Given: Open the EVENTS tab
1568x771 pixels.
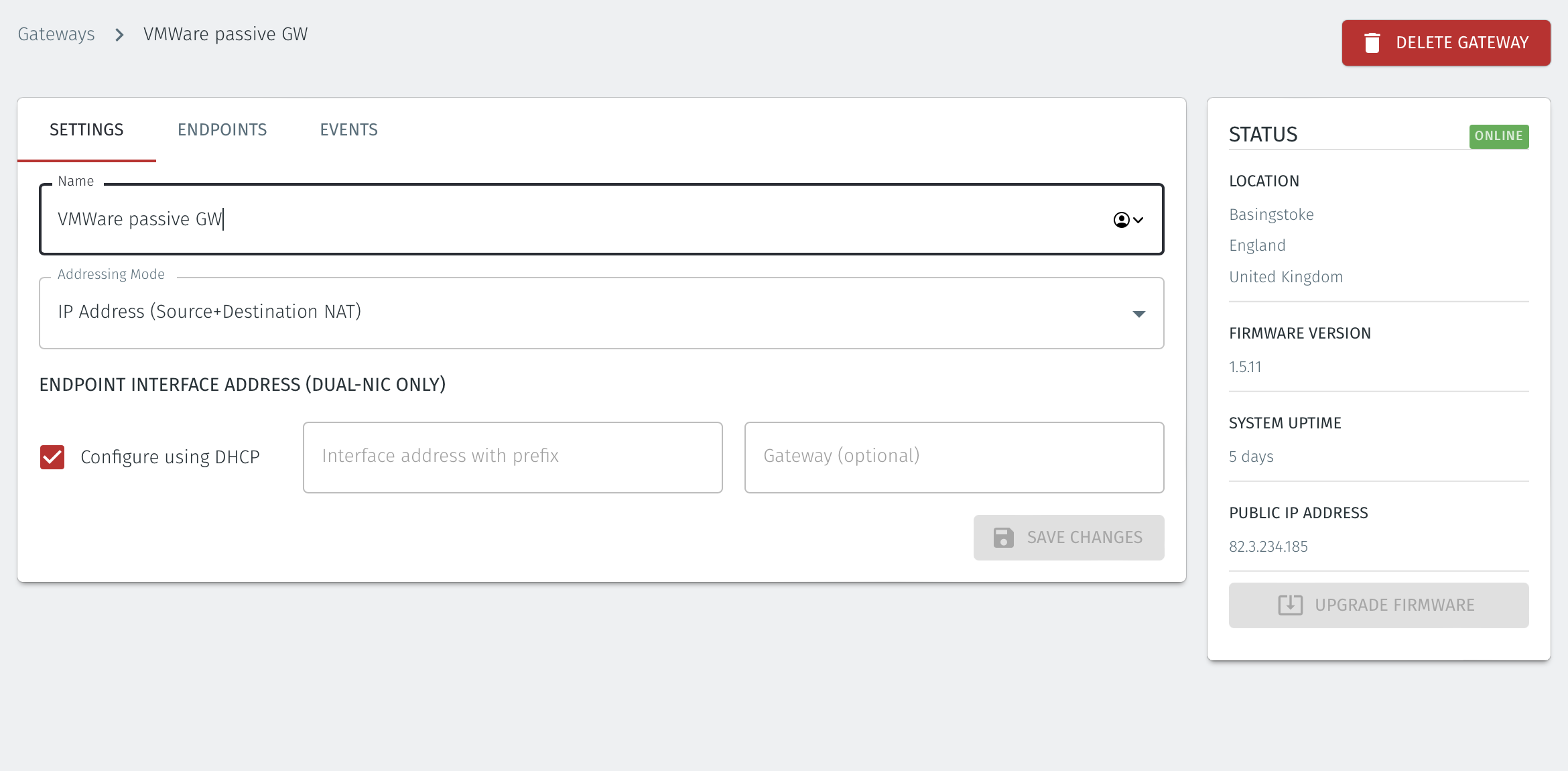Looking at the screenshot, I should 348,129.
